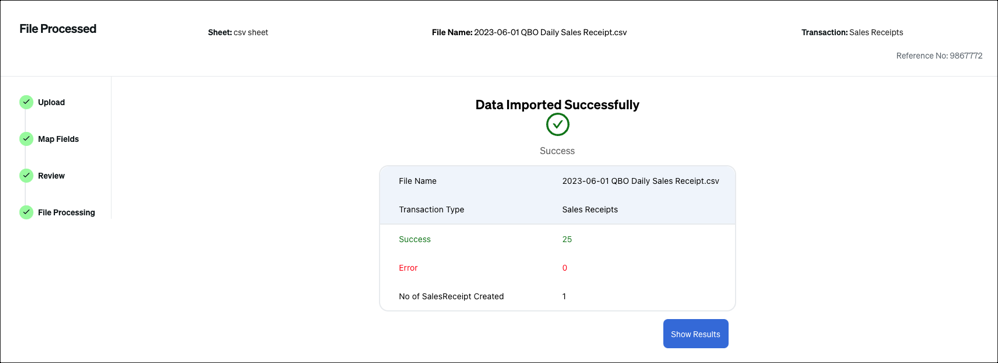Select the Review step label
Image resolution: width=998 pixels, height=363 pixels.
coord(52,176)
